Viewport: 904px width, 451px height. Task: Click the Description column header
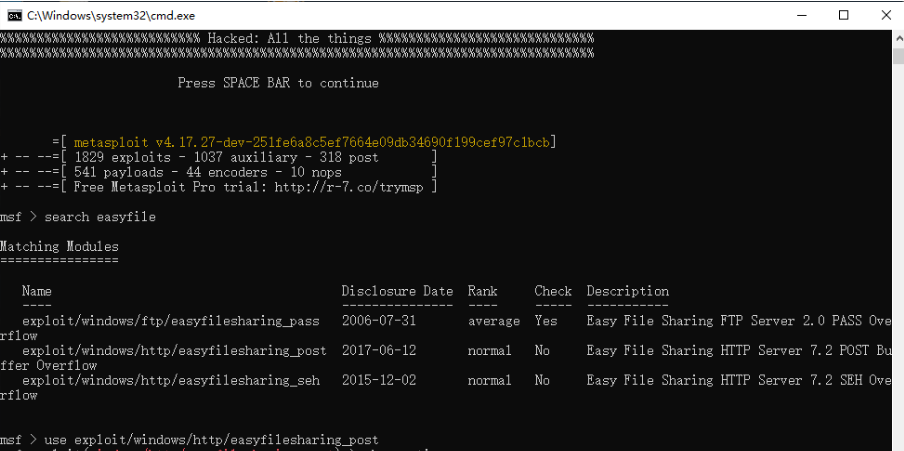pyautogui.click(x=628, y=291)
